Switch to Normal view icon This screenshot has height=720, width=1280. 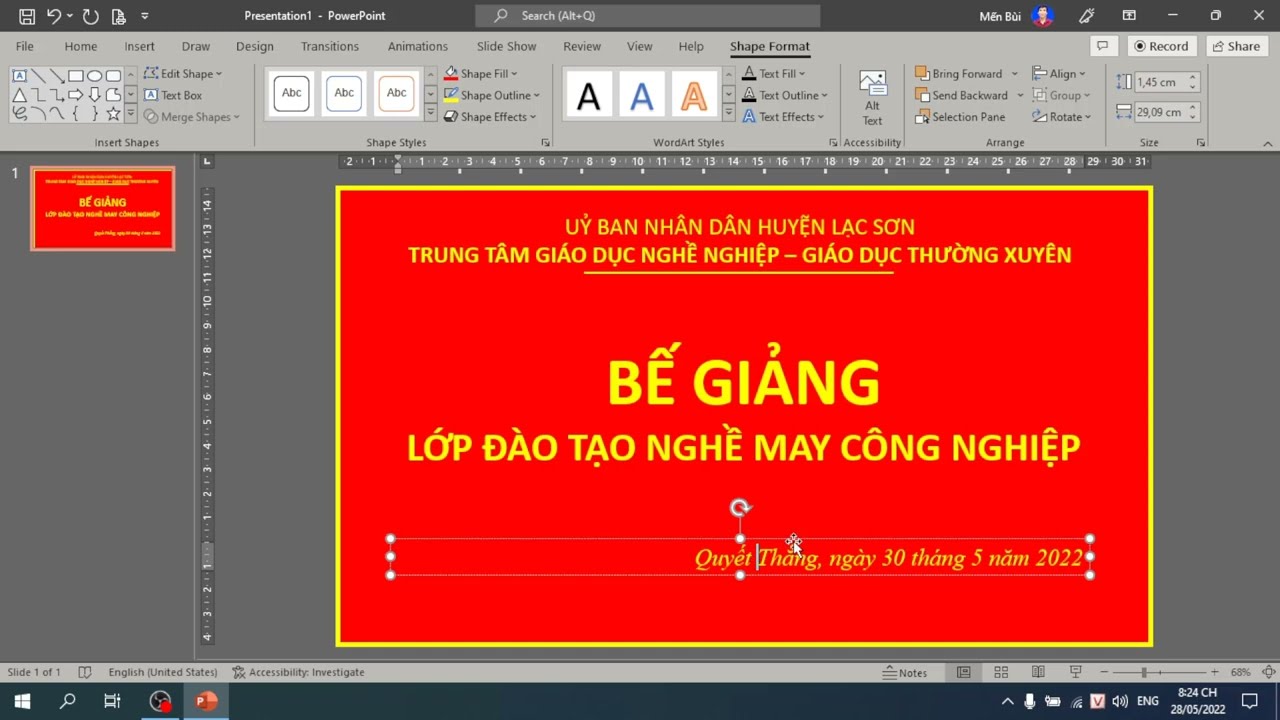963,672
